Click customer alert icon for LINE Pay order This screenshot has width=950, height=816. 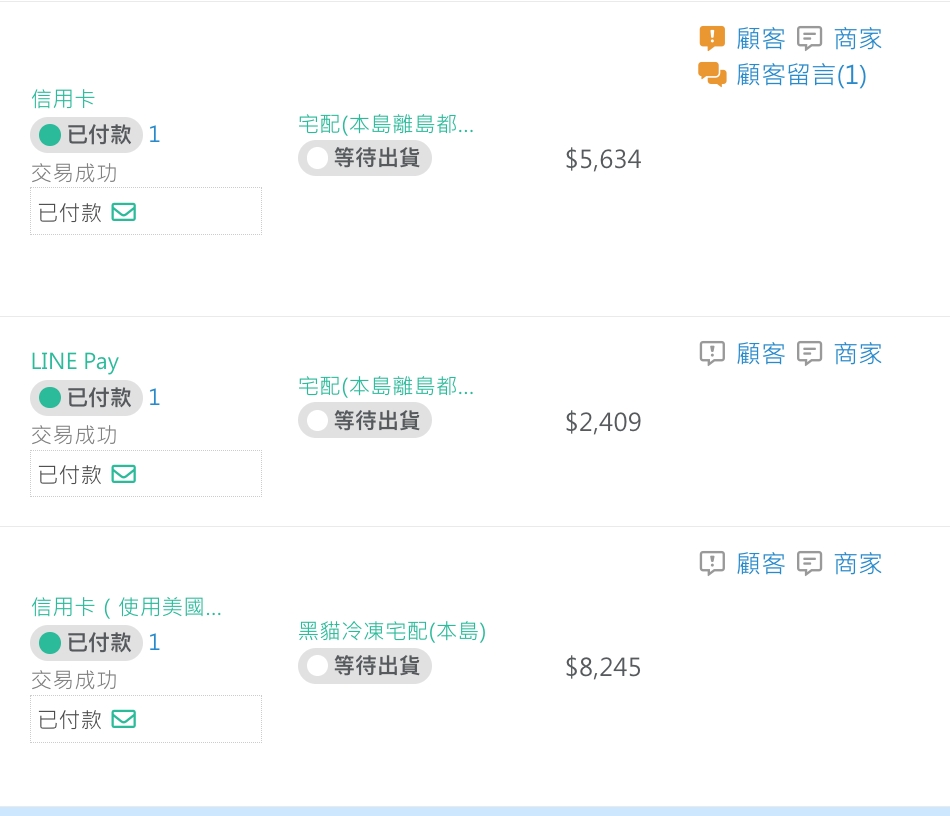711,353
